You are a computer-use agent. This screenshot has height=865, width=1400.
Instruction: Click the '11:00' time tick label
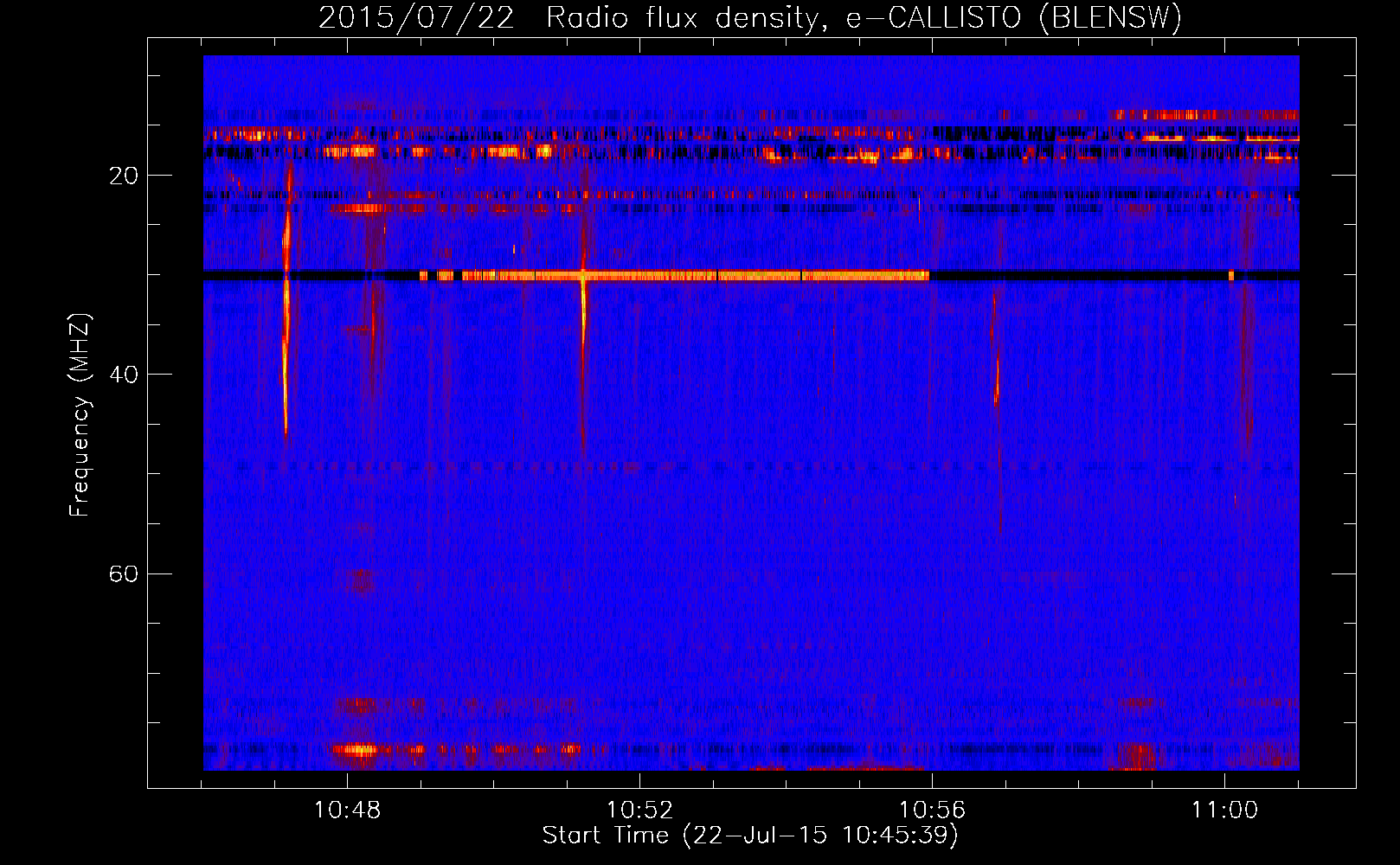[1224, 811]
